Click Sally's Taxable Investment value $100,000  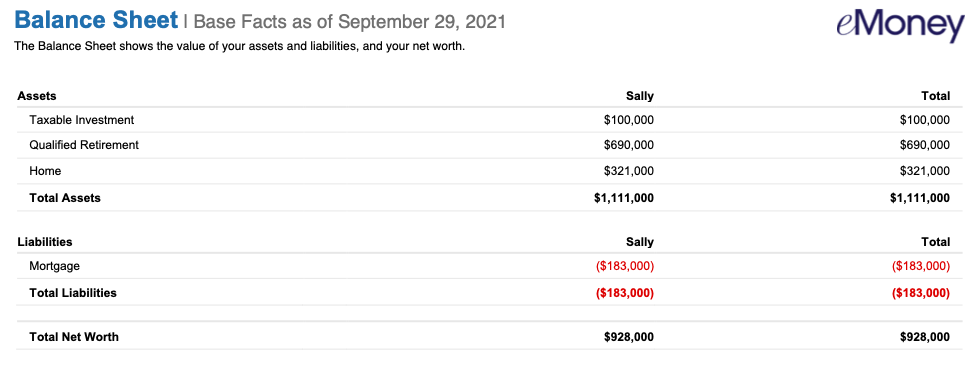point(629,120)
